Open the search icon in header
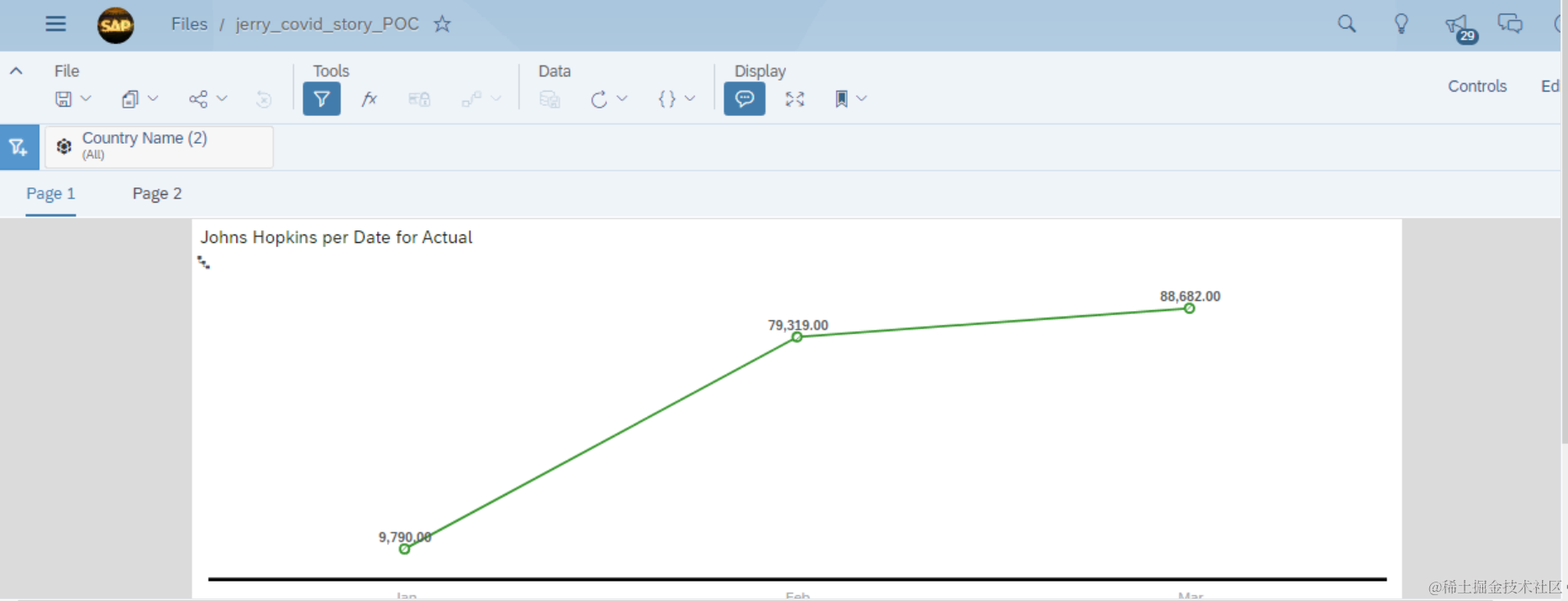Viewport: 1568px width, 601px height. [1346, 24]
